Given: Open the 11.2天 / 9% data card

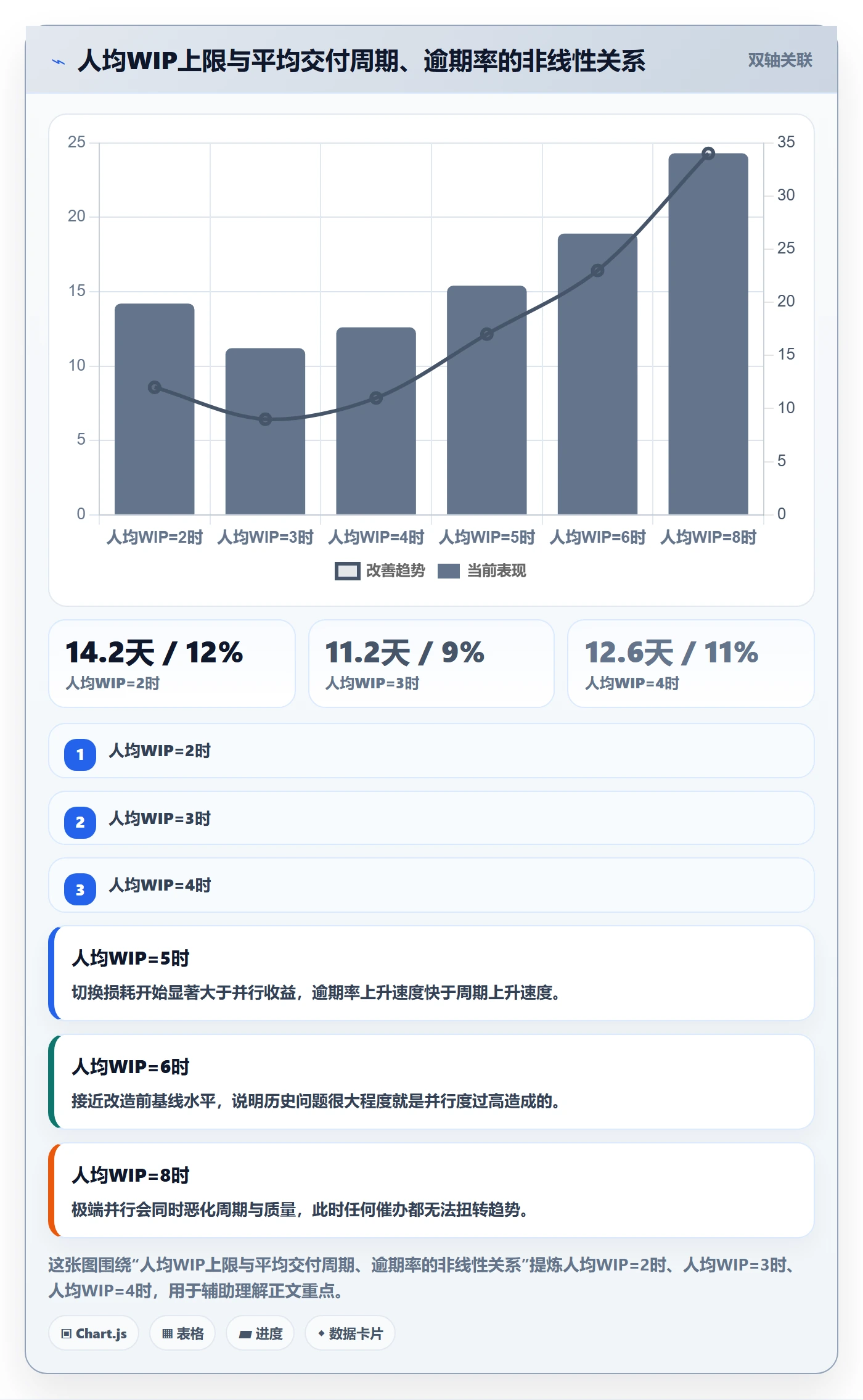Looking at the screenshot, I should pyautogui.click(x=431, y=664).
